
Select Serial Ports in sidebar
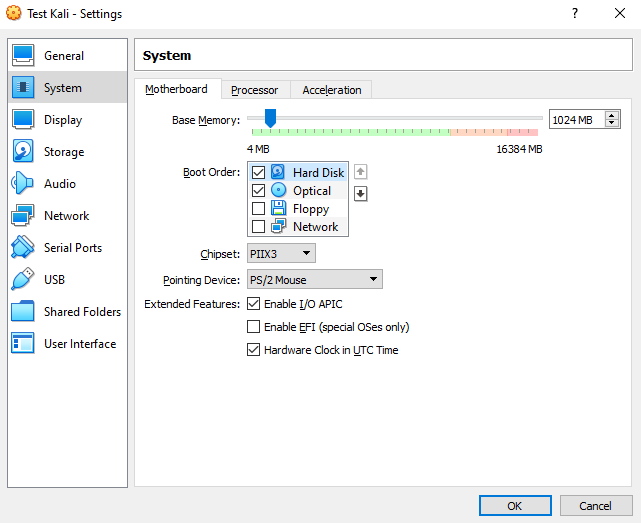(72, 248)
